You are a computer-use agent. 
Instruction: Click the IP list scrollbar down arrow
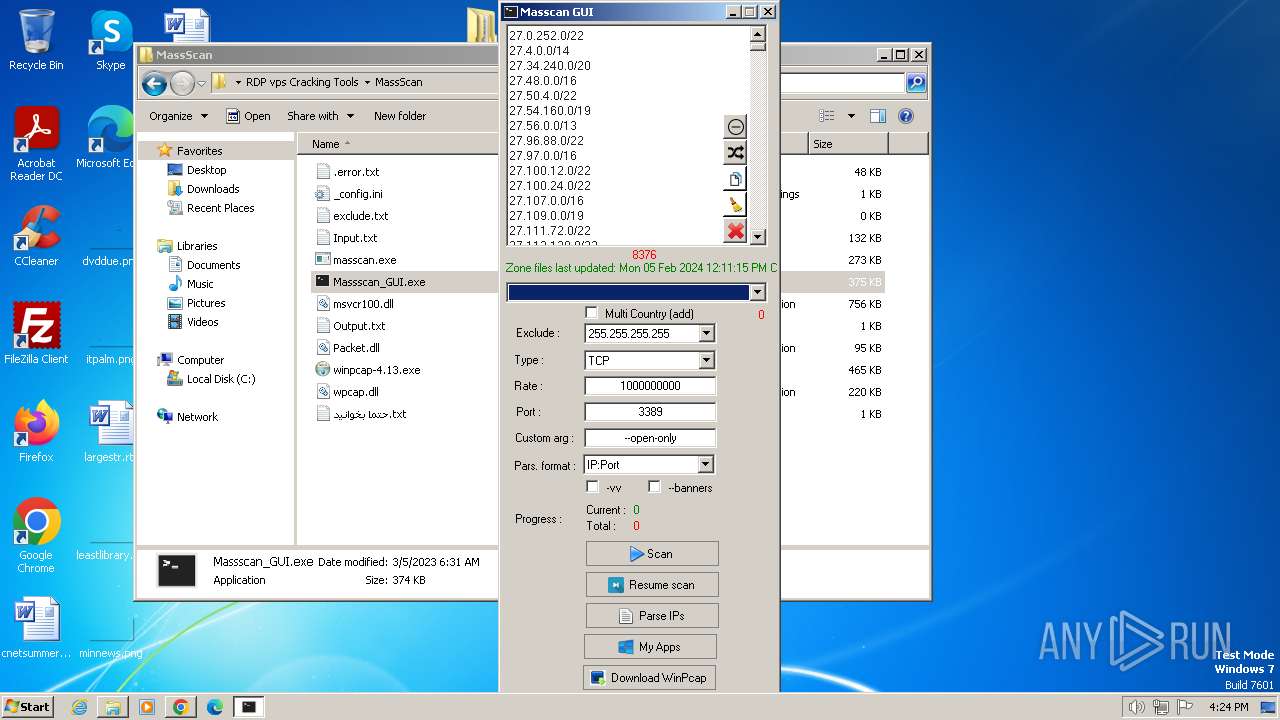(758, 237)
